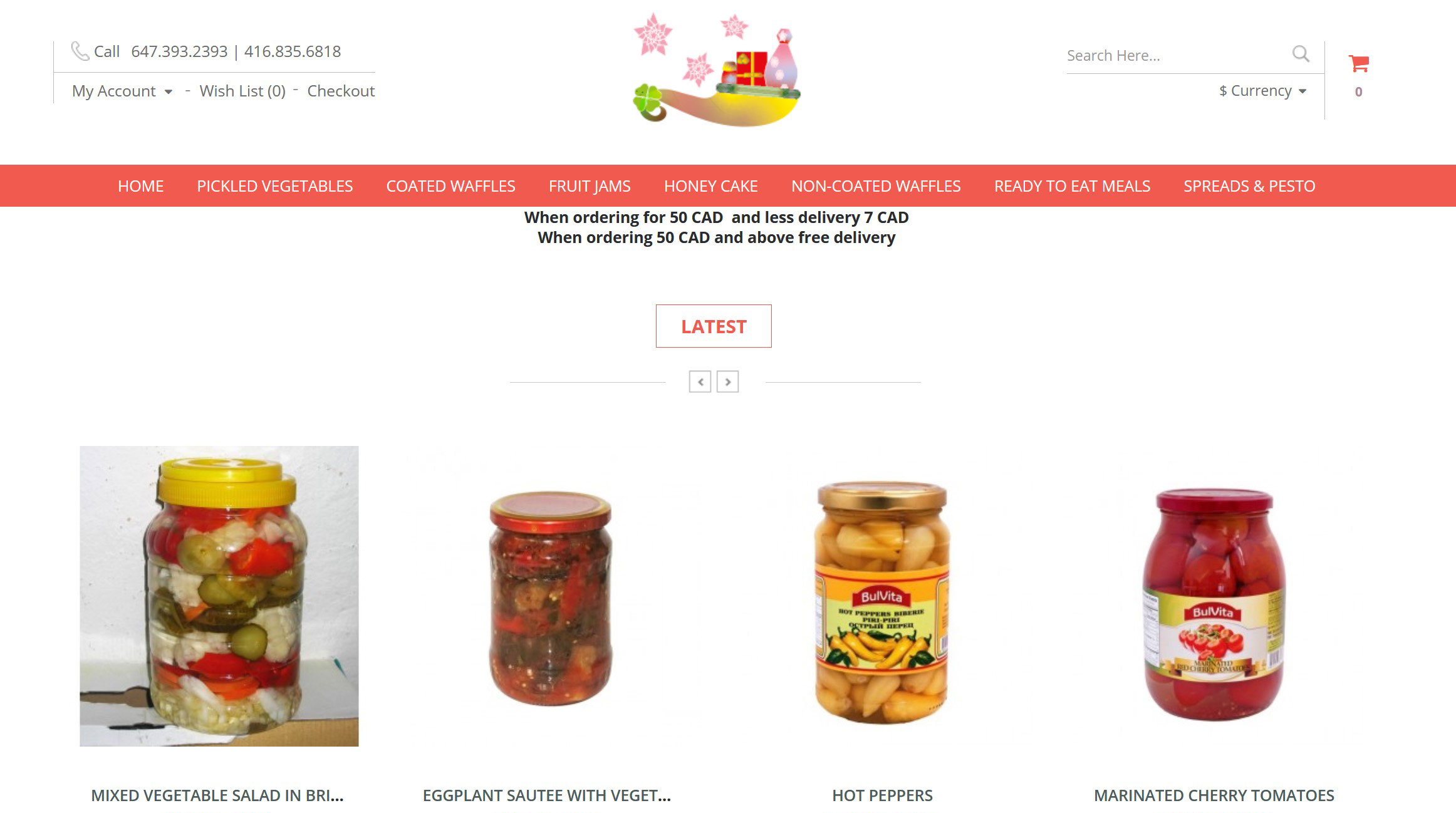The width and height of the screenshot is (1456, 813).
Task: Open Marinated Cherry Tomatoes product title
Action: tap(1214, 795)
